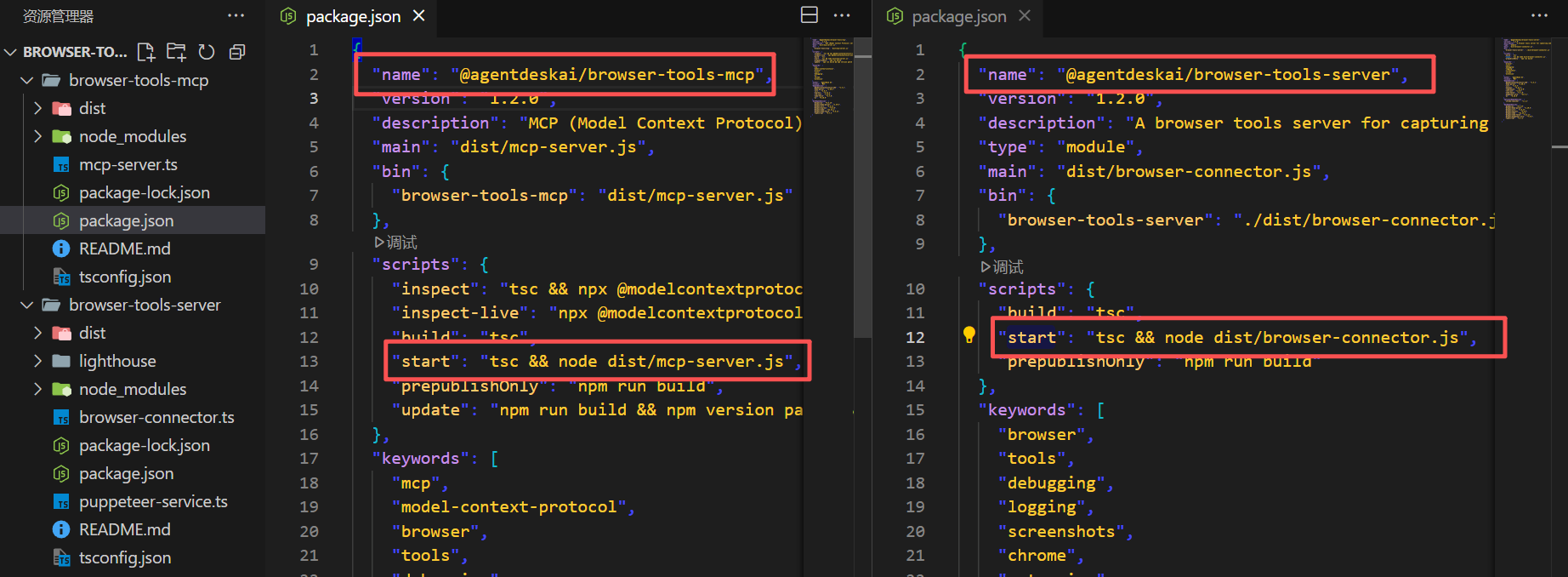Click the 调试 debug CodeLens in left editor
Image resolution: width=1568 pixels, height=577 pixels.
[x=395, y=243]
